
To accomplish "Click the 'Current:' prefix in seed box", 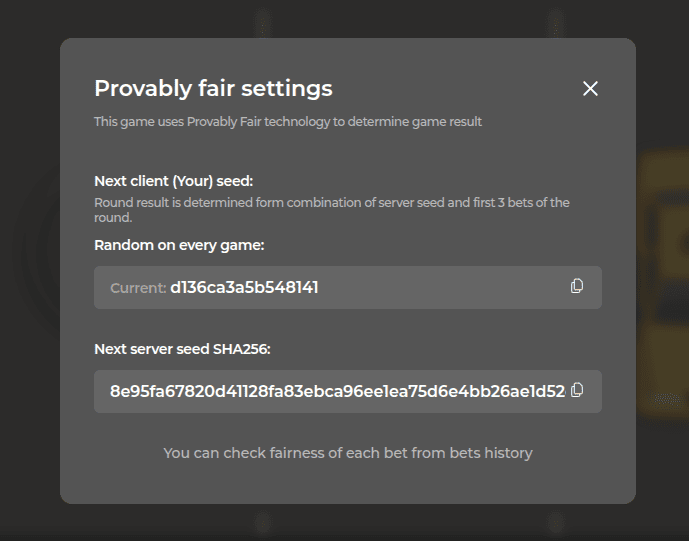I will coord(138,288).
